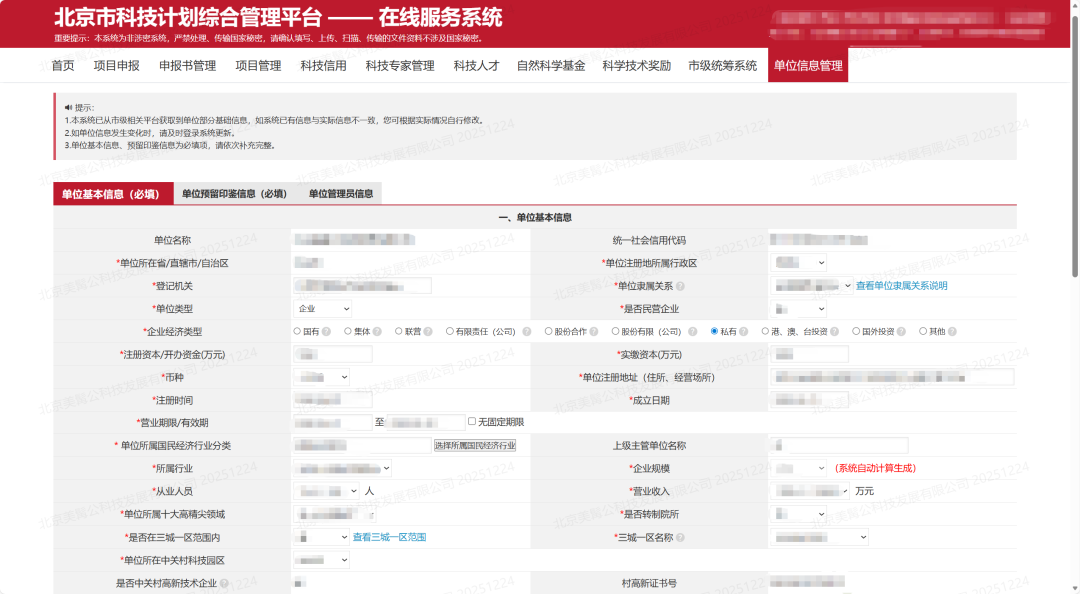This screenshot has height=594, width=1080.
Task: Open the 企业规模 dropdown
Action: (798, 469)
